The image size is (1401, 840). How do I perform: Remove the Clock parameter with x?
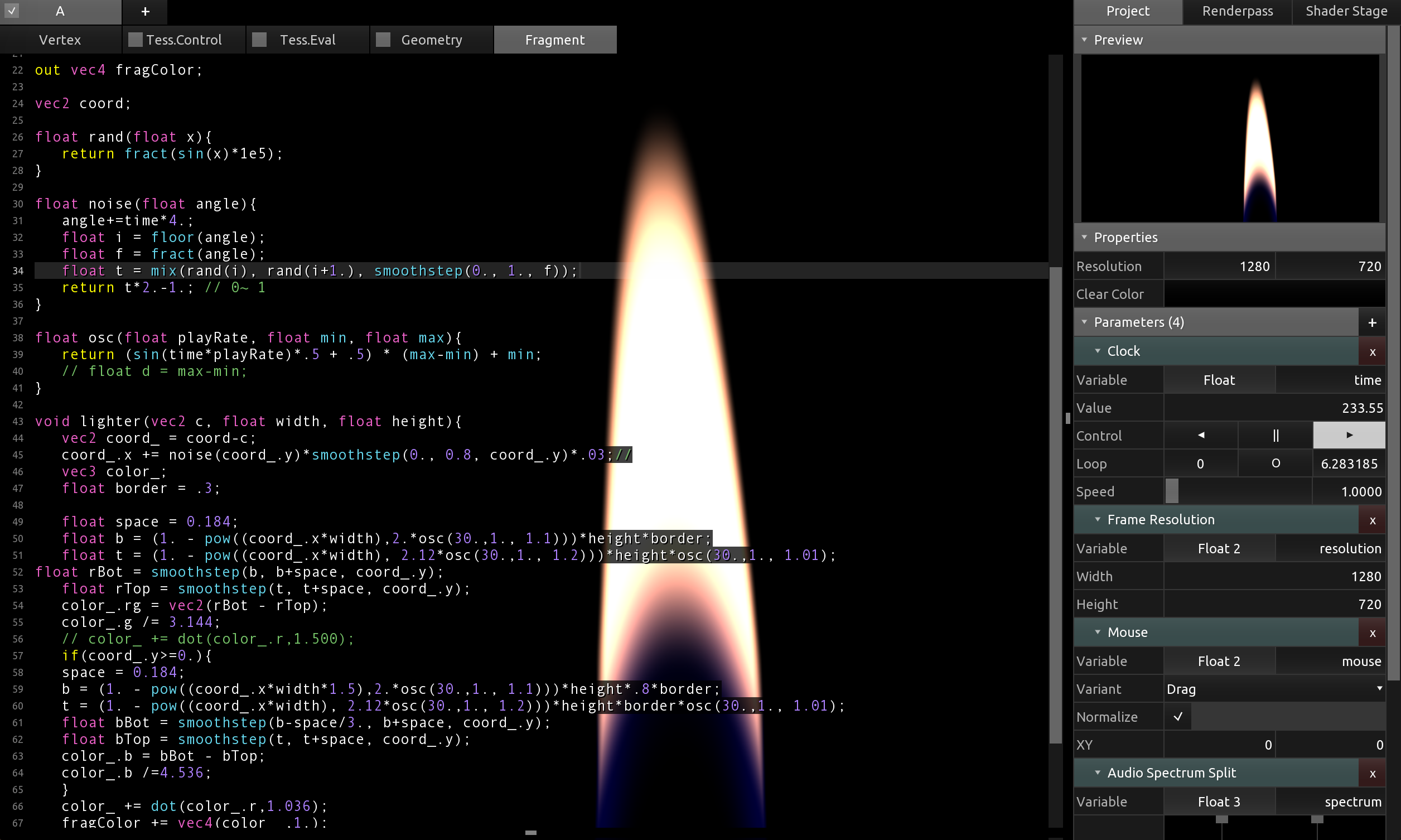click(x=1371, y=351)
